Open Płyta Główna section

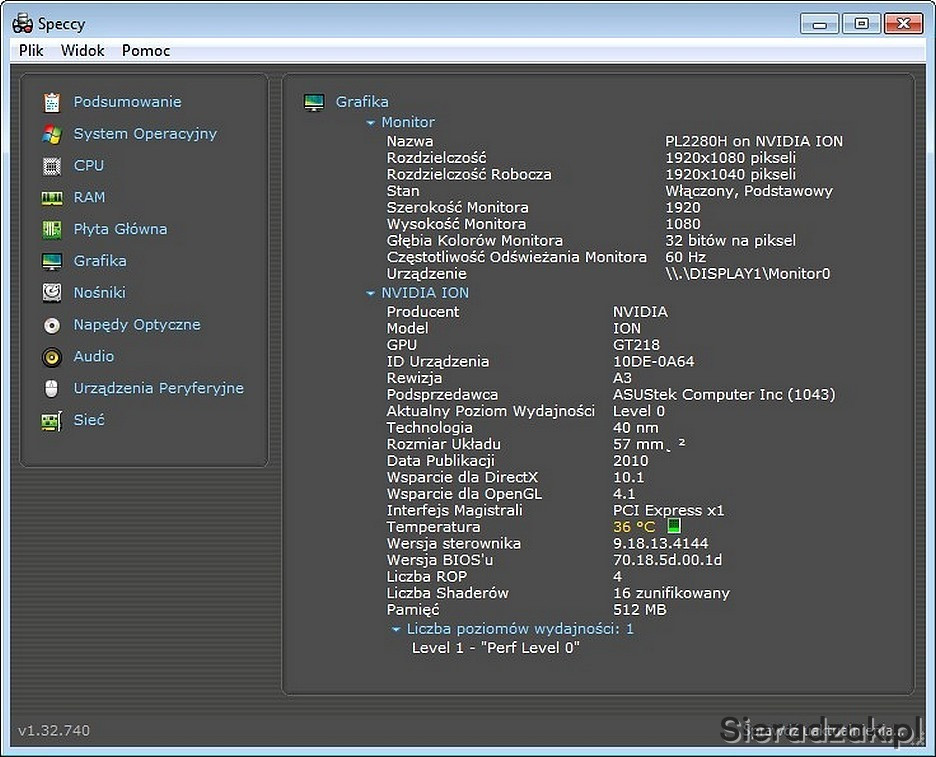tap(120, 229)
